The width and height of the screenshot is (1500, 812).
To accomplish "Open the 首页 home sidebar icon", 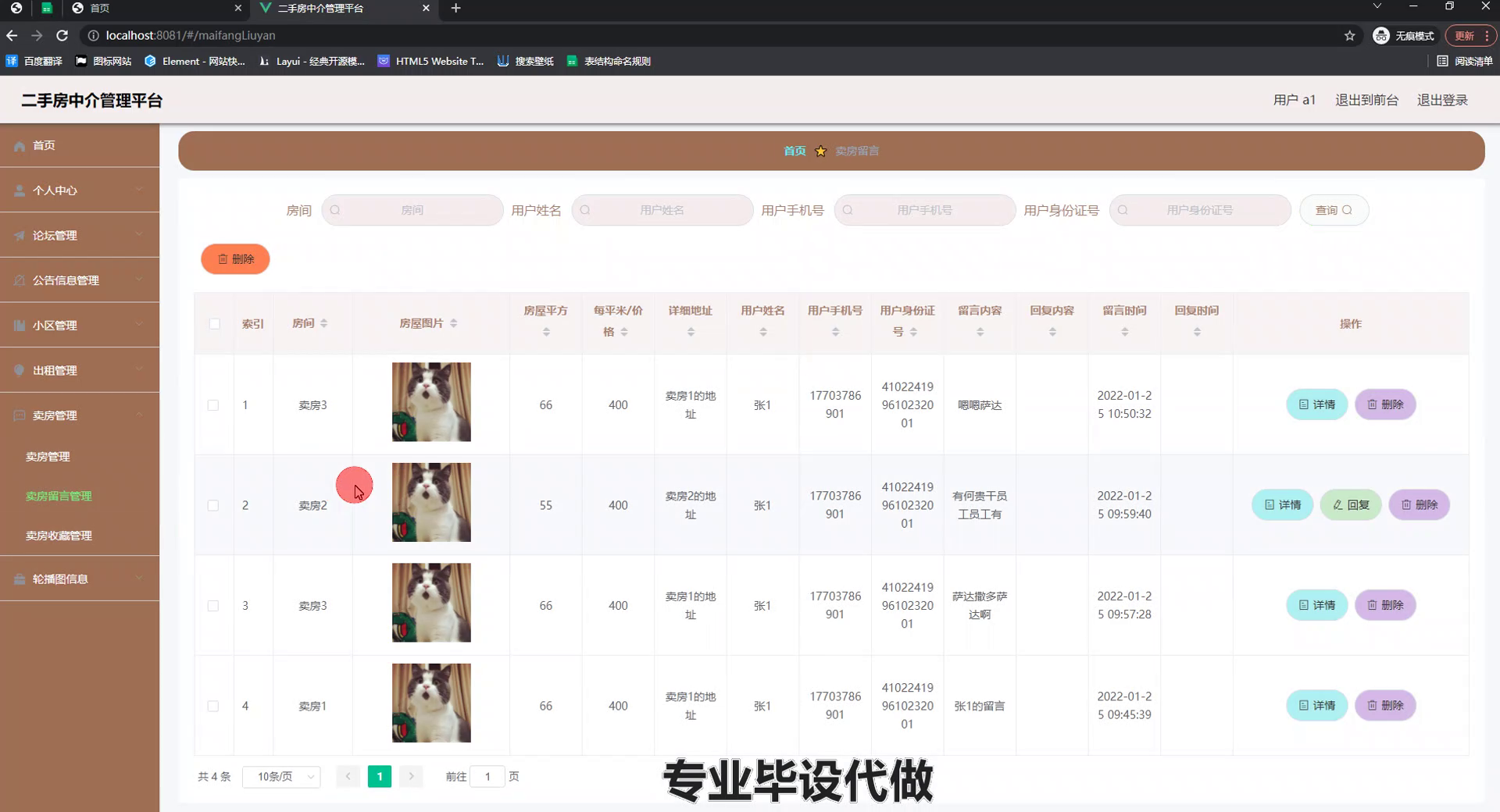I will (x=20, y=146).
